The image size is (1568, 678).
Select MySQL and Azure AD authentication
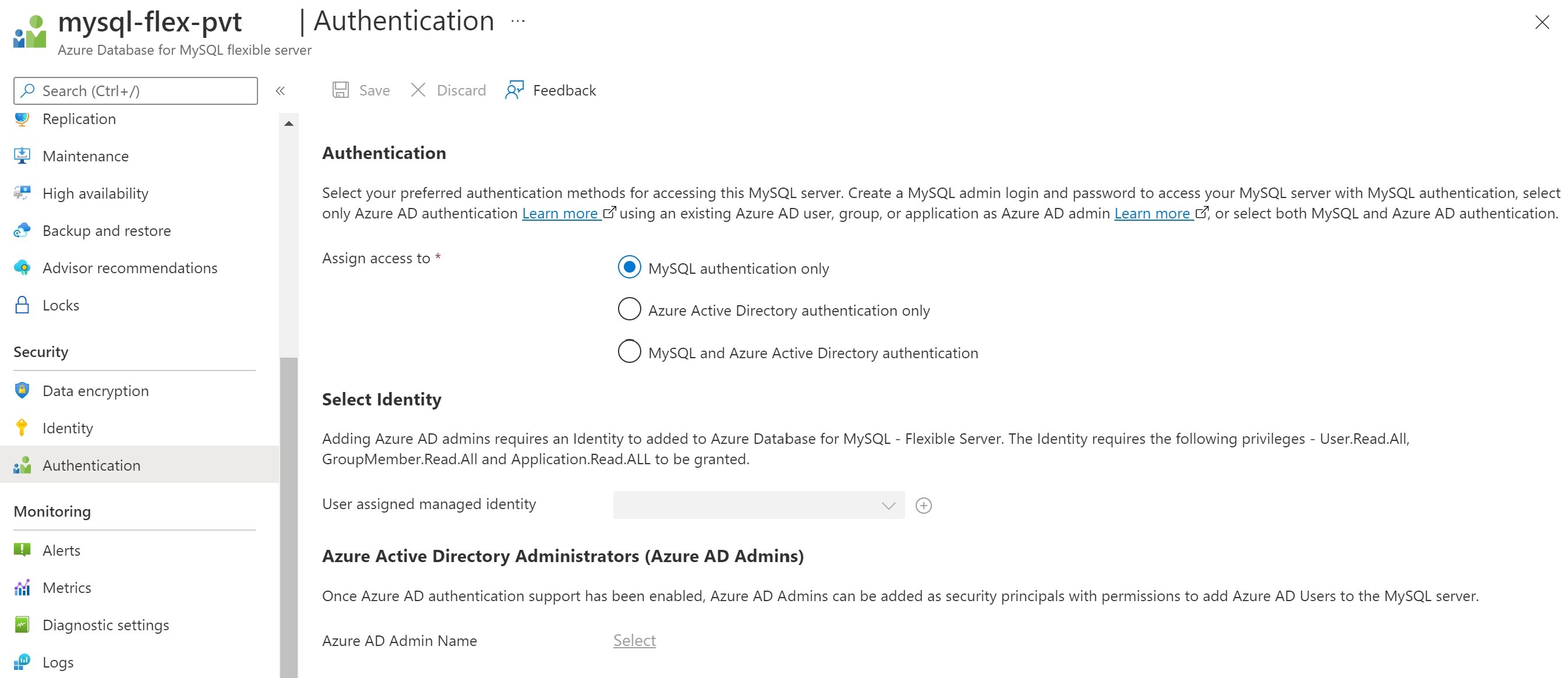pos(629,352)
